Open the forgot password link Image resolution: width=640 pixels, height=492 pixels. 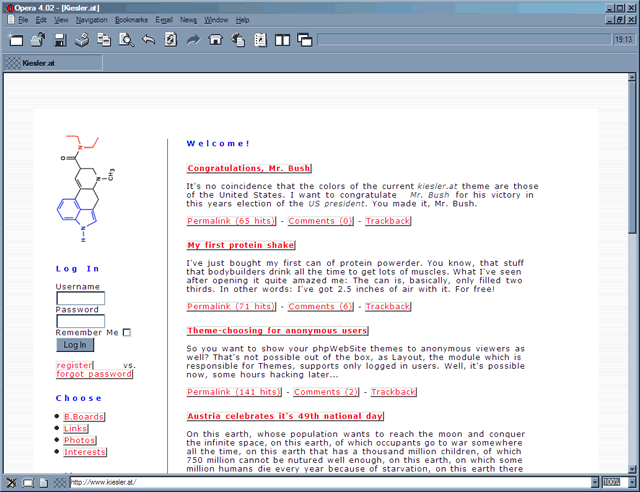click(x=93, y=374)
